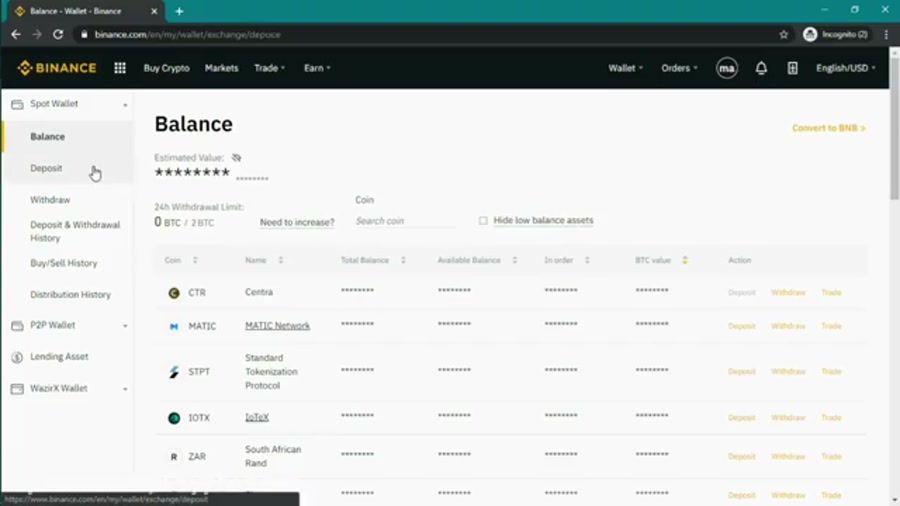Viewport: 900px width, 506px height.
Task: Click the app download QR icon
Action: [x=792, y=68]
